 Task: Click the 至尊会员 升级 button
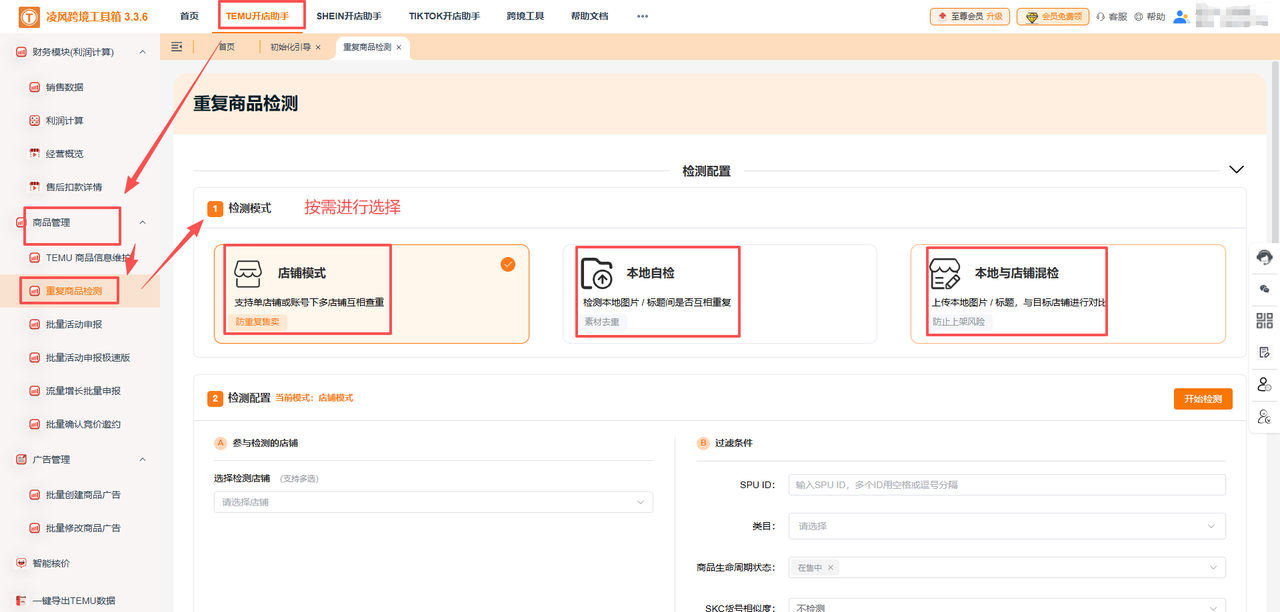(969, 16)
